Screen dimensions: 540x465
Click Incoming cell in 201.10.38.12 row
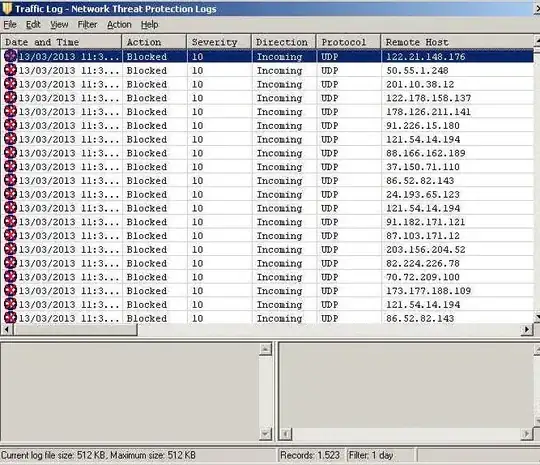click(x=279, y=84)
